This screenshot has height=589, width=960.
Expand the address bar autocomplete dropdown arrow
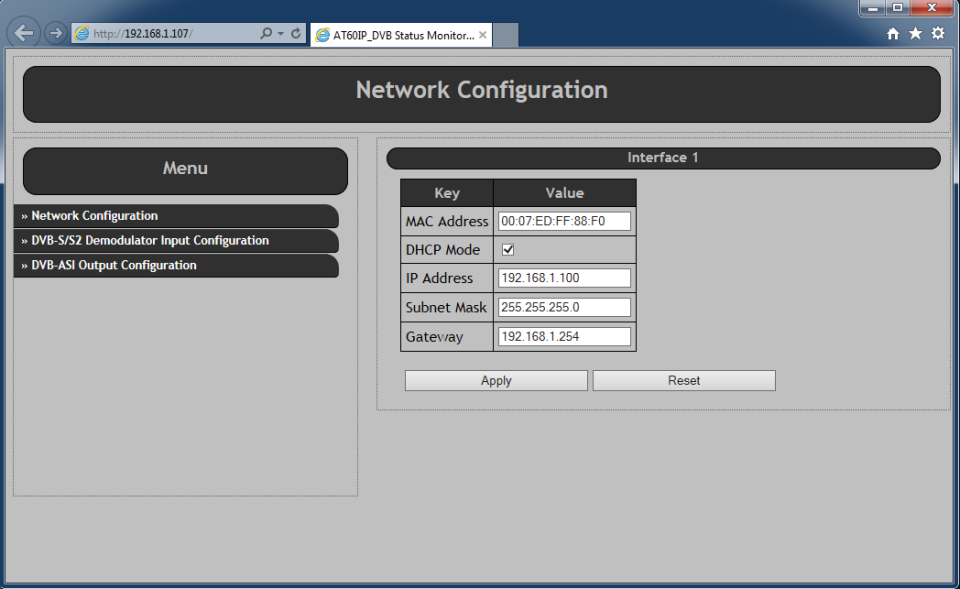(281, 34)
